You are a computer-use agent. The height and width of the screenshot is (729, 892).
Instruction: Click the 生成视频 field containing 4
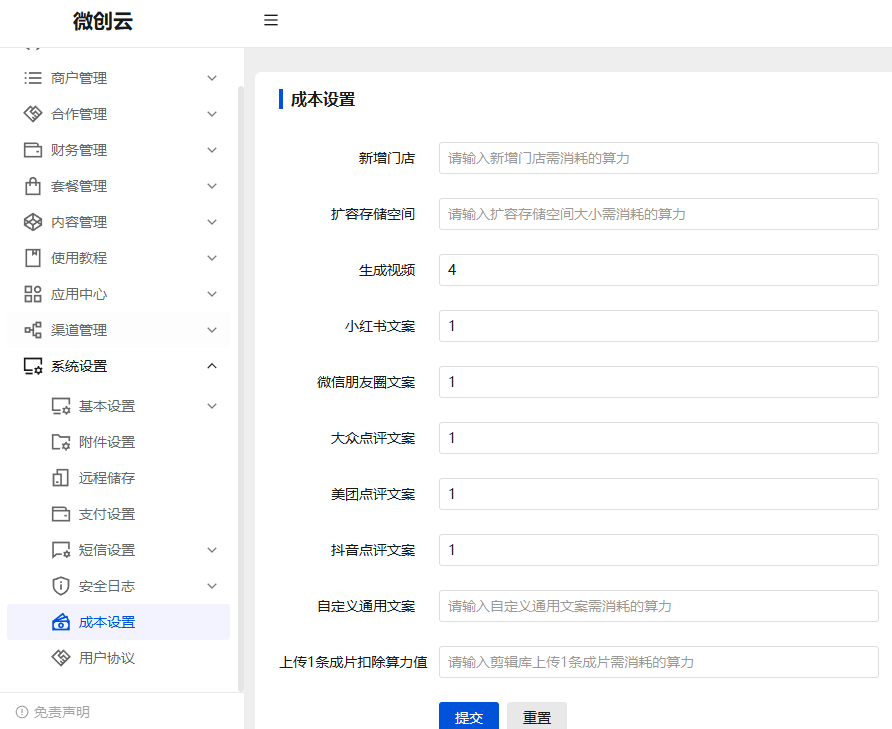click(659, 270)
